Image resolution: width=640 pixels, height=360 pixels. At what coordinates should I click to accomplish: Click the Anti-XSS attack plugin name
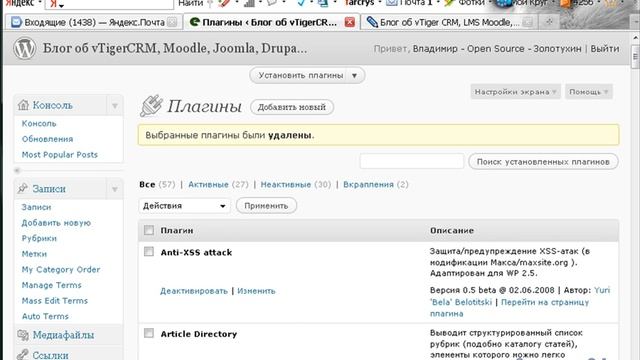click(x=196, y=252)
